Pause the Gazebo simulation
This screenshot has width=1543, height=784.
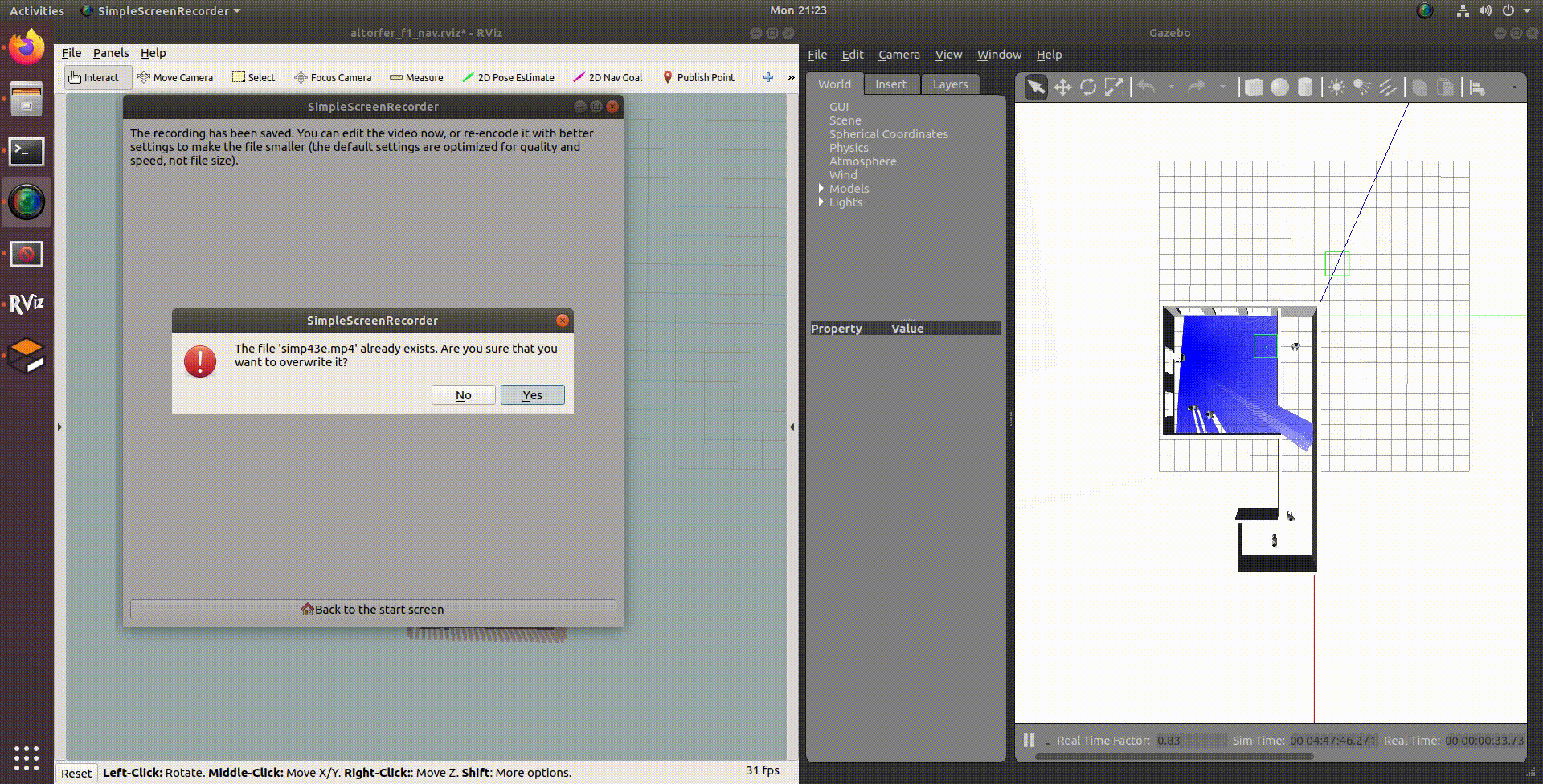(1029, 740)
